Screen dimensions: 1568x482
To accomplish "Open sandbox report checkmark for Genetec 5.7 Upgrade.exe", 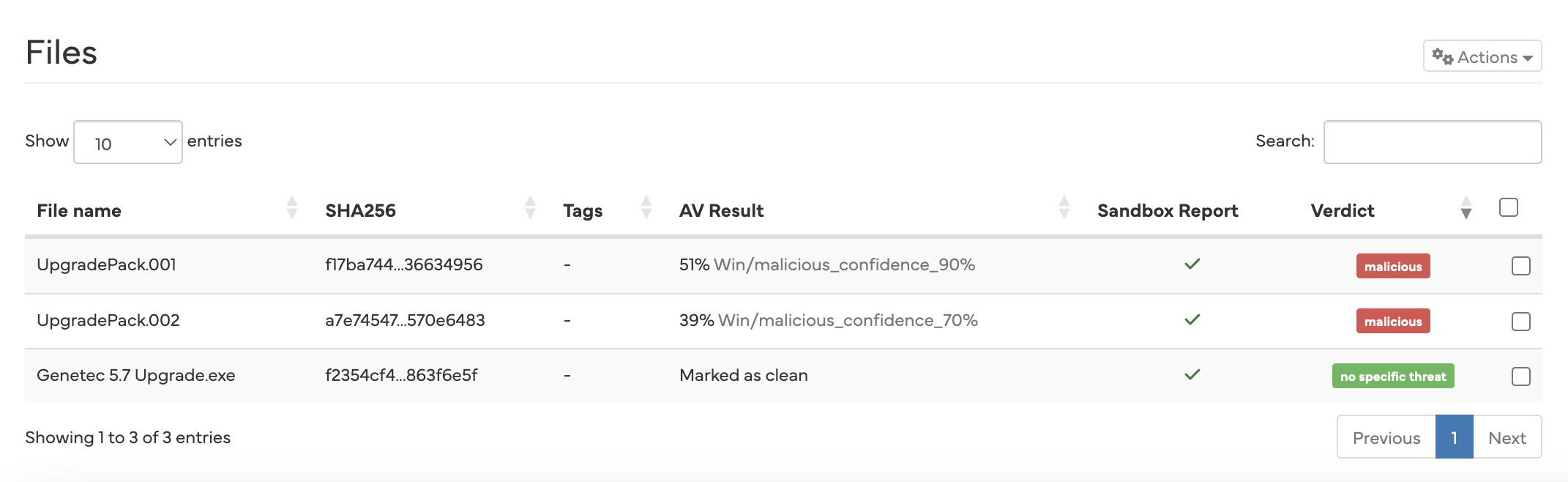I will [x=1192, y=375].
